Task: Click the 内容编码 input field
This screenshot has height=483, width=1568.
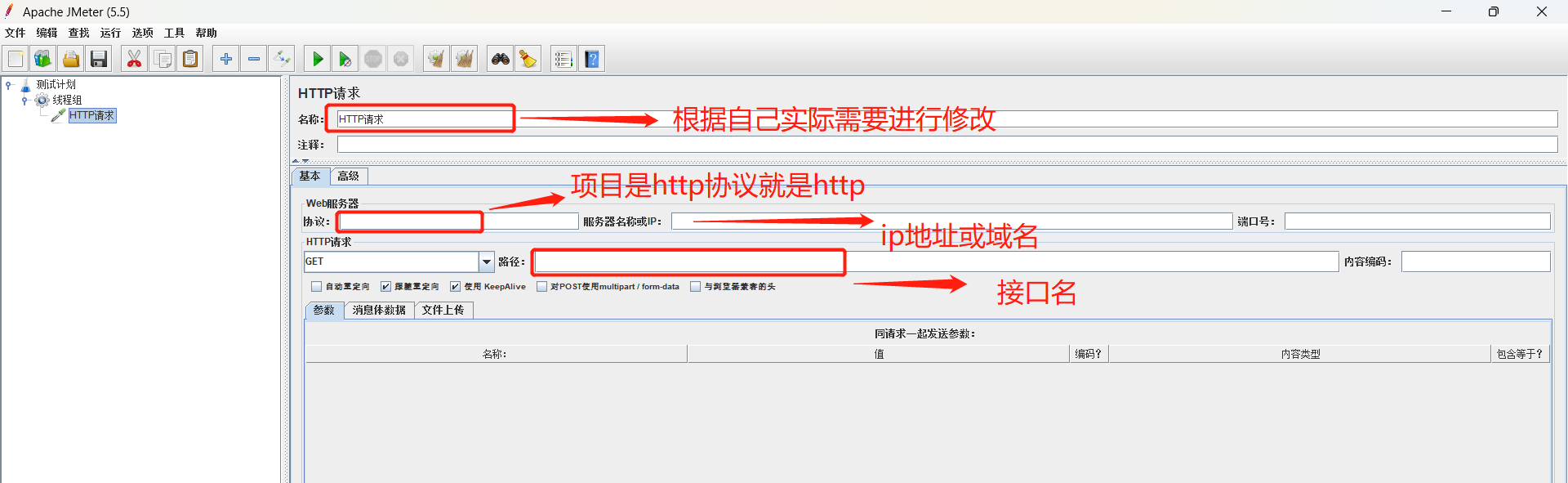Action: point(1476,262)
